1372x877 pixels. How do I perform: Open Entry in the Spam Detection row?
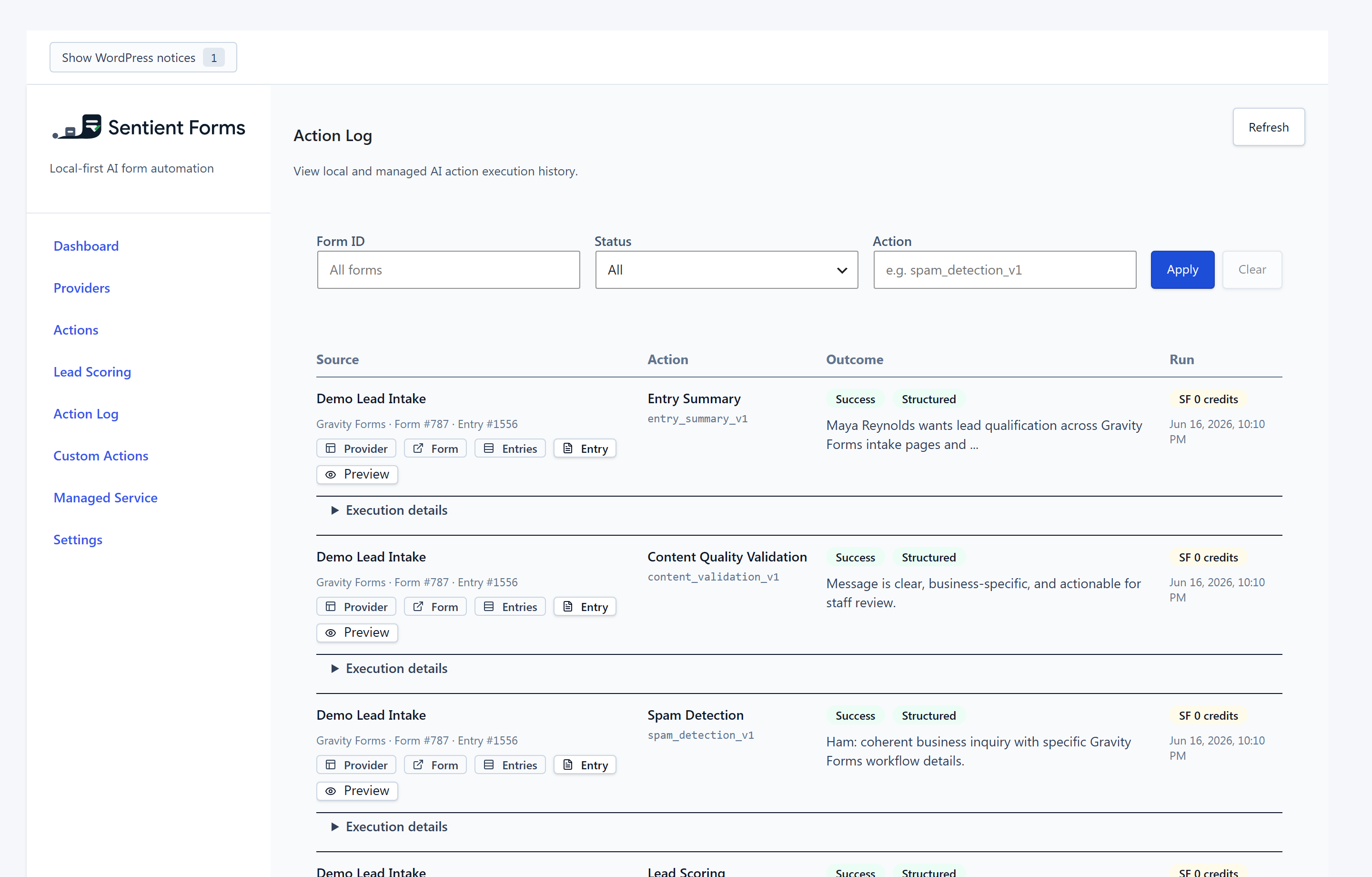(x=585, y=765)
